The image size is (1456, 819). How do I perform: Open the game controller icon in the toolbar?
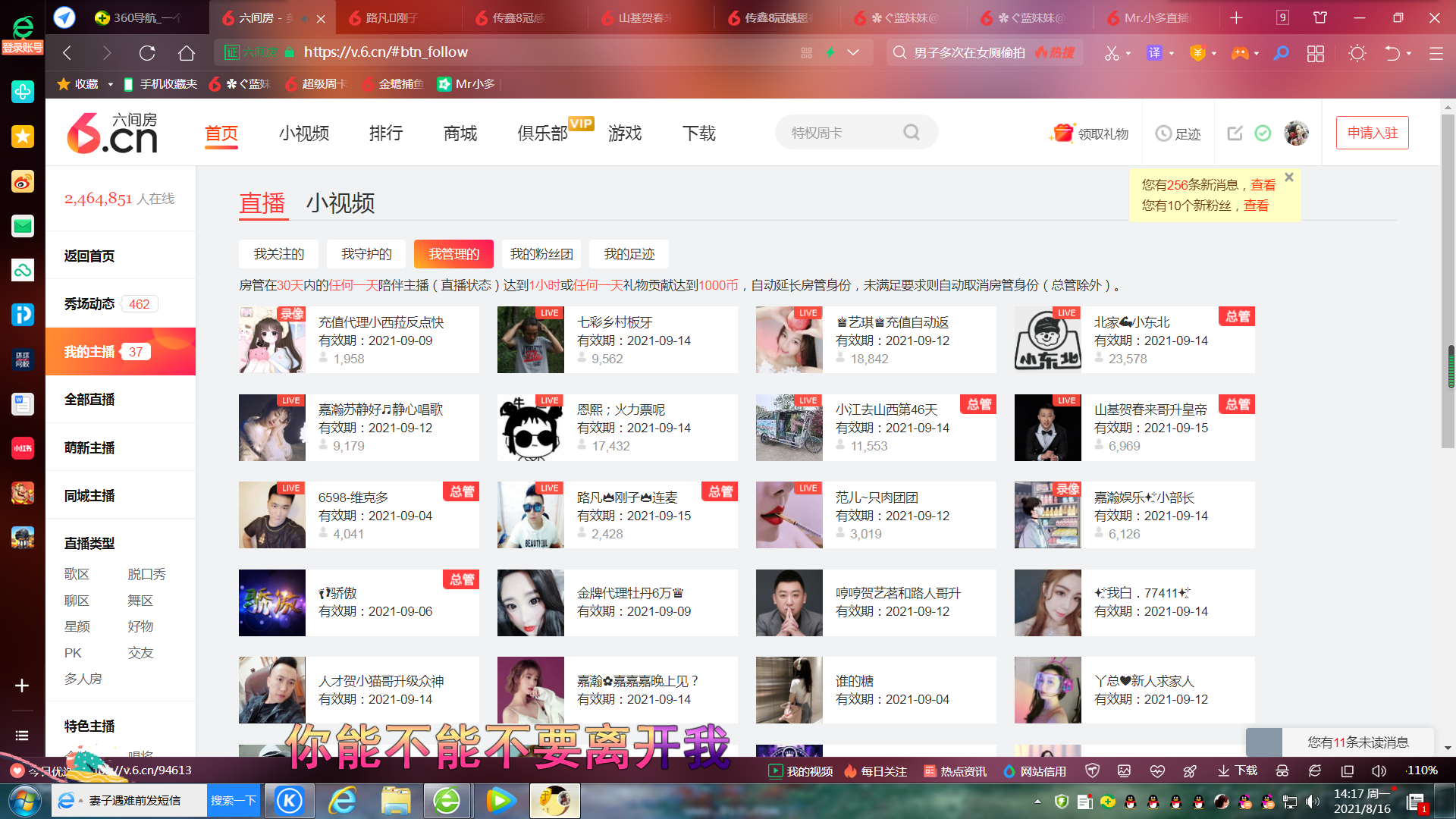(x=1240, y=52)
